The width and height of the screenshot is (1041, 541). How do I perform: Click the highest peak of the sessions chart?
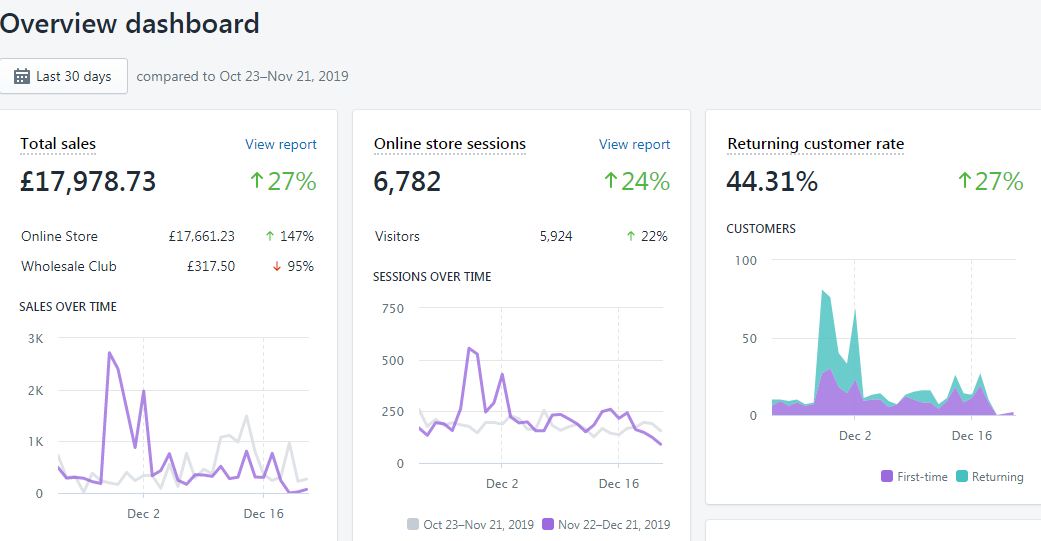469,348
